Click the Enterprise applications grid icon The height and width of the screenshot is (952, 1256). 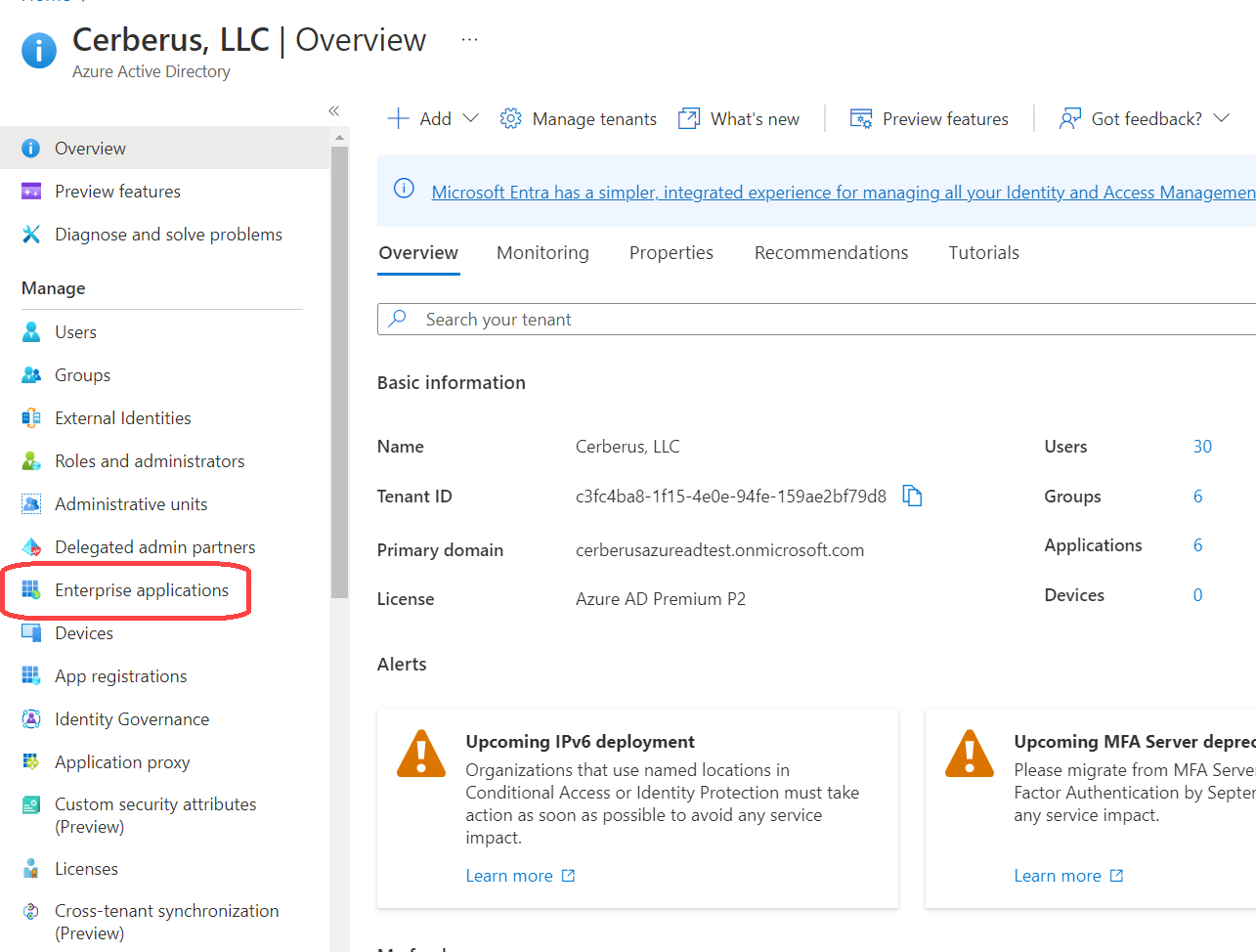pos(31,590)
